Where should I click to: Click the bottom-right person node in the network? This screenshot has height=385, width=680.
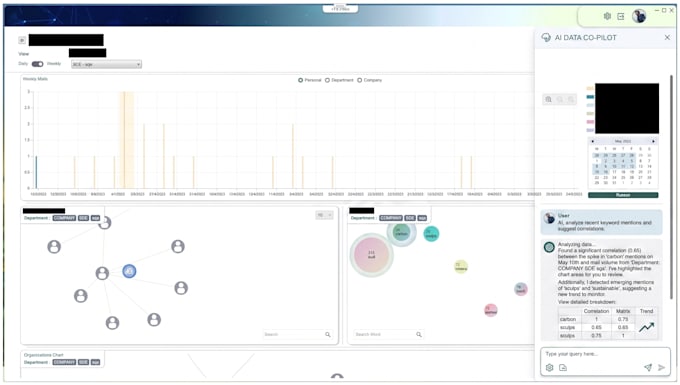click(154, 320)
